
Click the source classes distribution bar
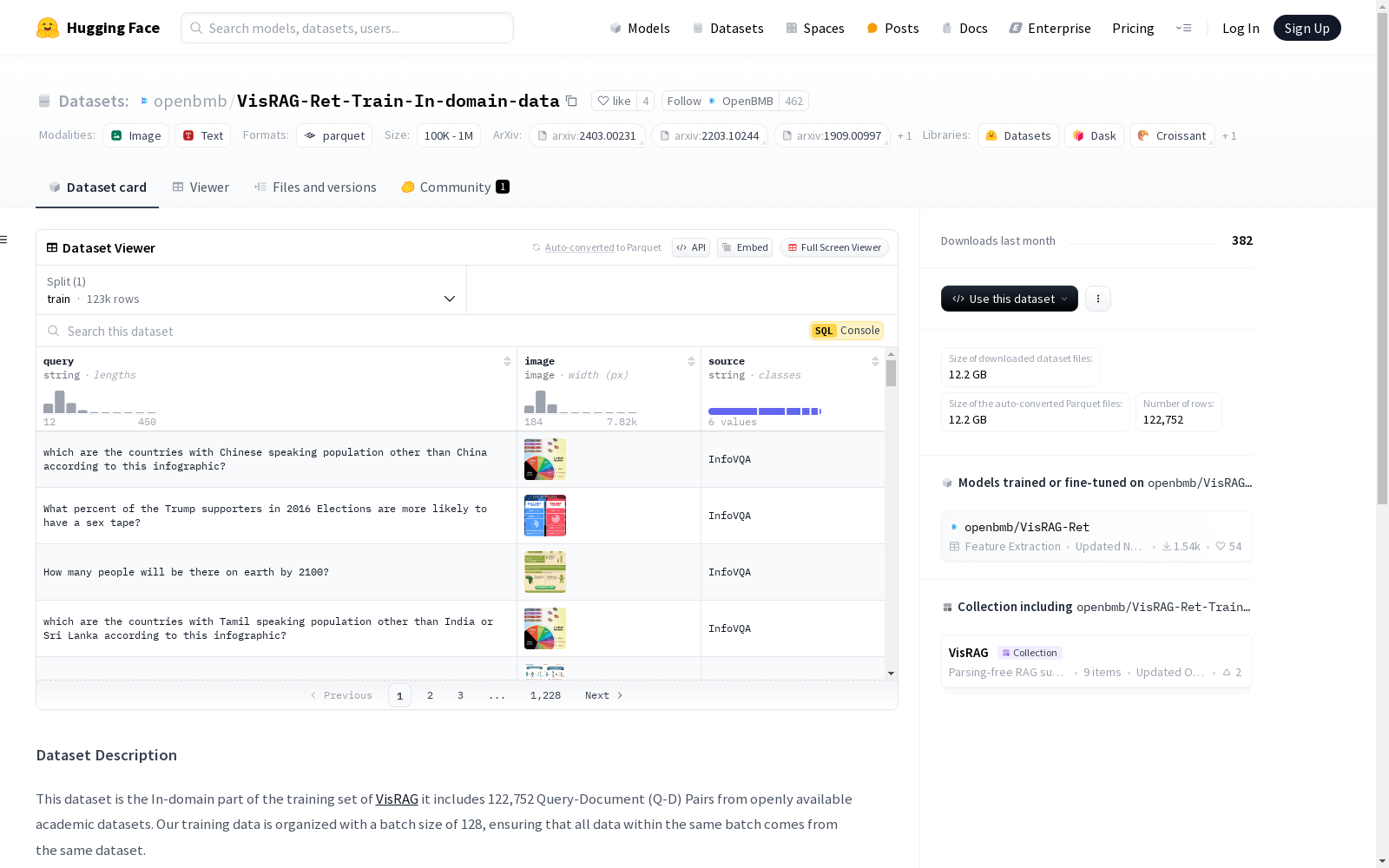coord(765,411)
